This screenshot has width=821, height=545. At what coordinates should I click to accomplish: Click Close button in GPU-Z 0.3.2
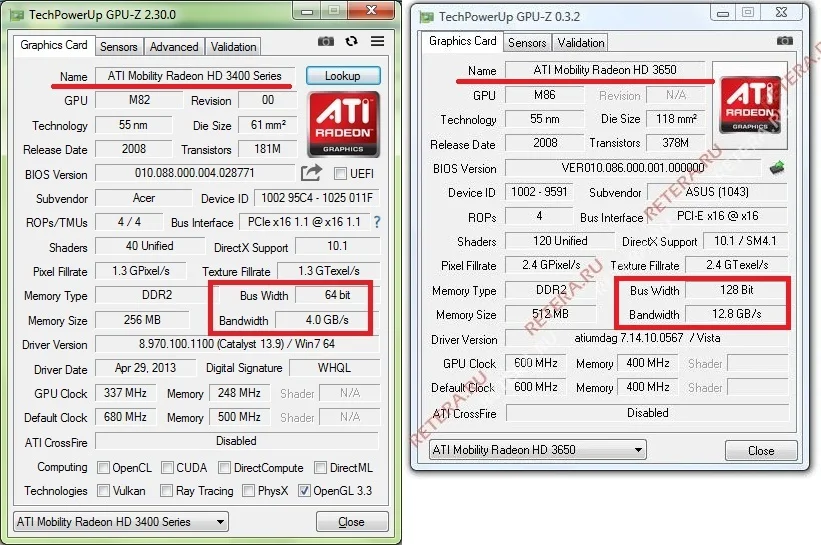tap(761, 451)
